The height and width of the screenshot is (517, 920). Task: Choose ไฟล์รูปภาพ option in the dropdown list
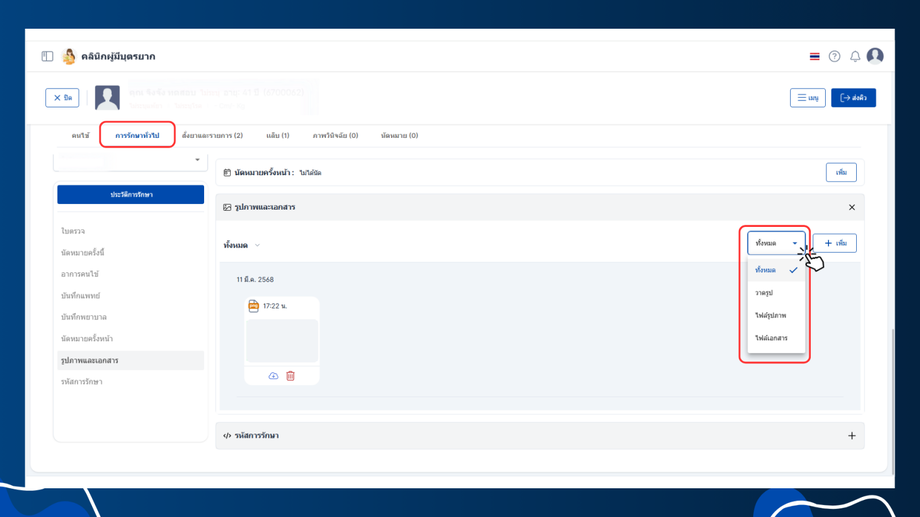[776, 316]
